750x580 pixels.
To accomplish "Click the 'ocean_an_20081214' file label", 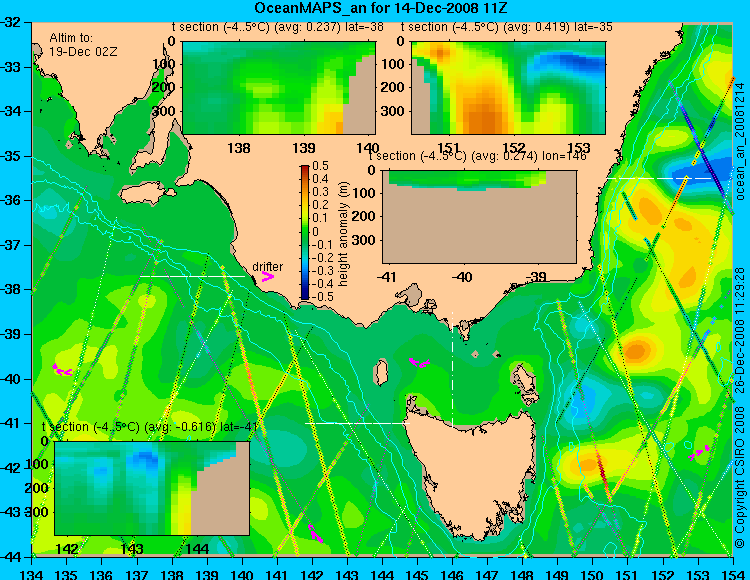I will click(740, 142).
